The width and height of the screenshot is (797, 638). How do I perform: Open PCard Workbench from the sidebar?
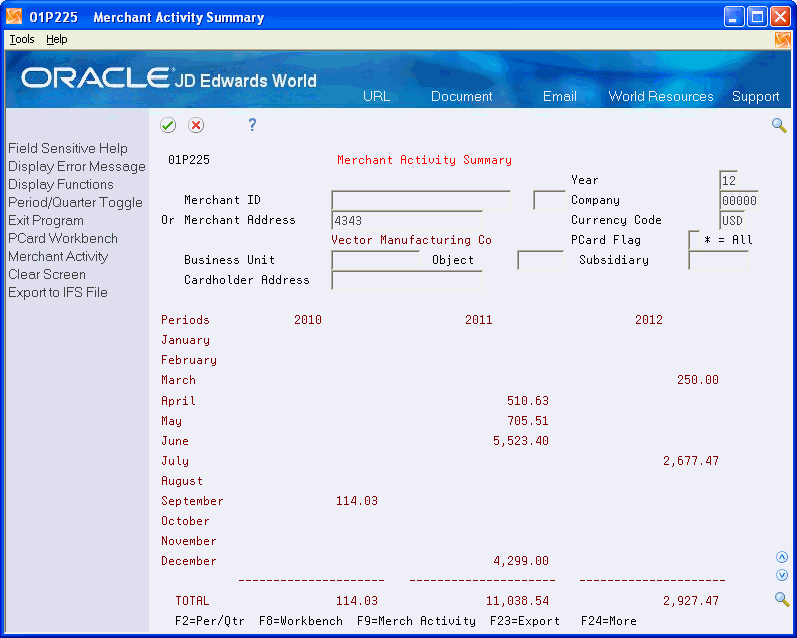coord(63,238)
